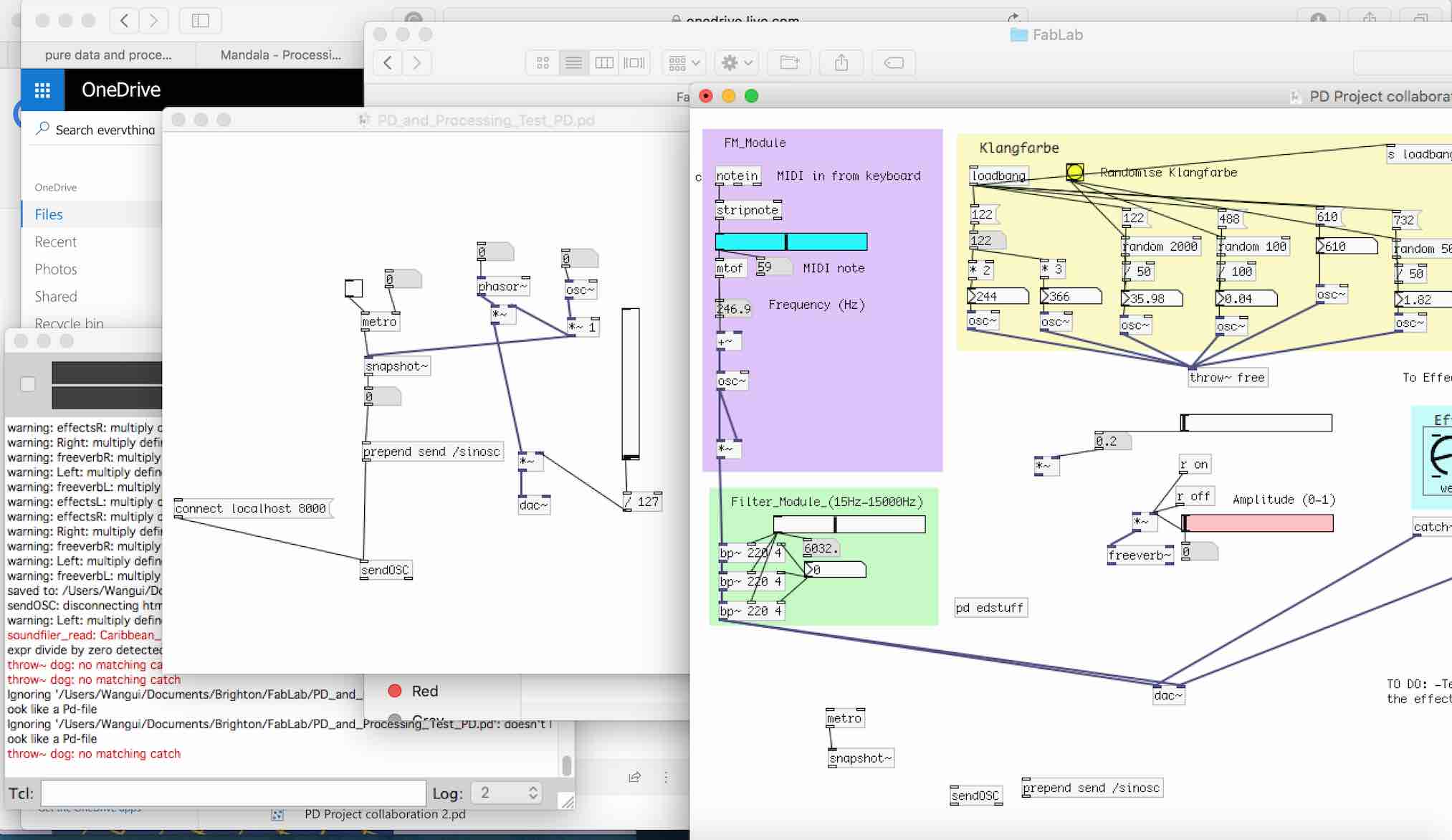Click the Finder share icon
The height and width of the screenshot is (840, 1452).
coord(841,63)
